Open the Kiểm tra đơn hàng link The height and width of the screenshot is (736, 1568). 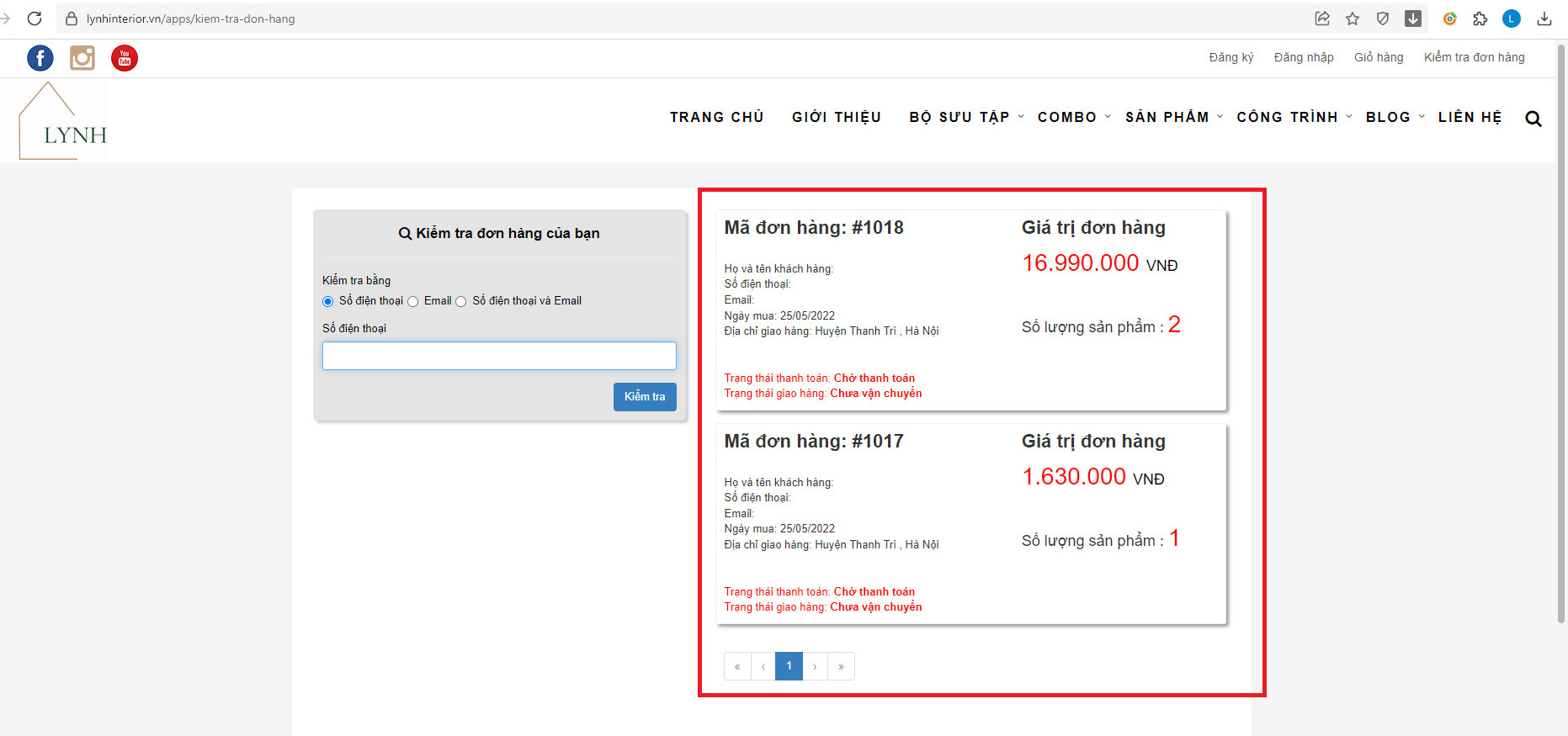(1475, 57)
